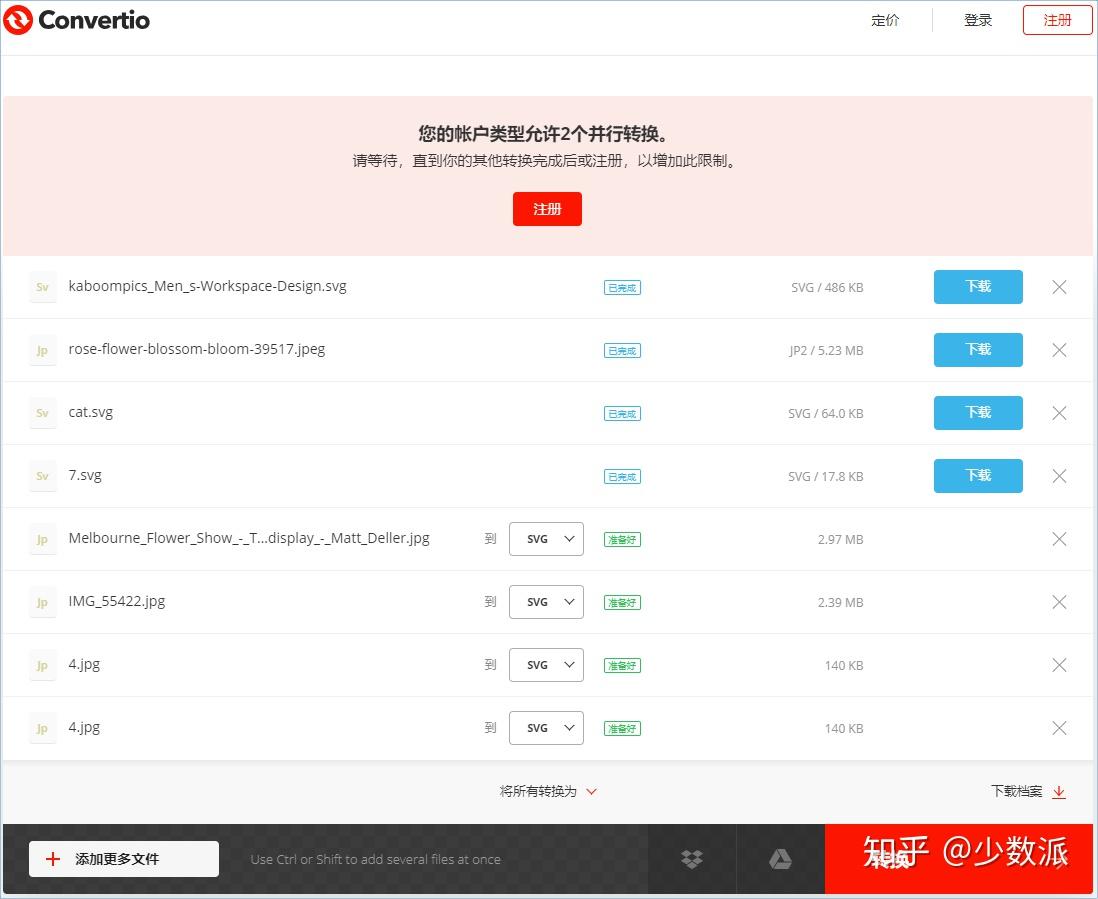Viewport: 1098px width, 899px height.
Task: Click the red 注册 button in the banner
Action: point(547,209)
